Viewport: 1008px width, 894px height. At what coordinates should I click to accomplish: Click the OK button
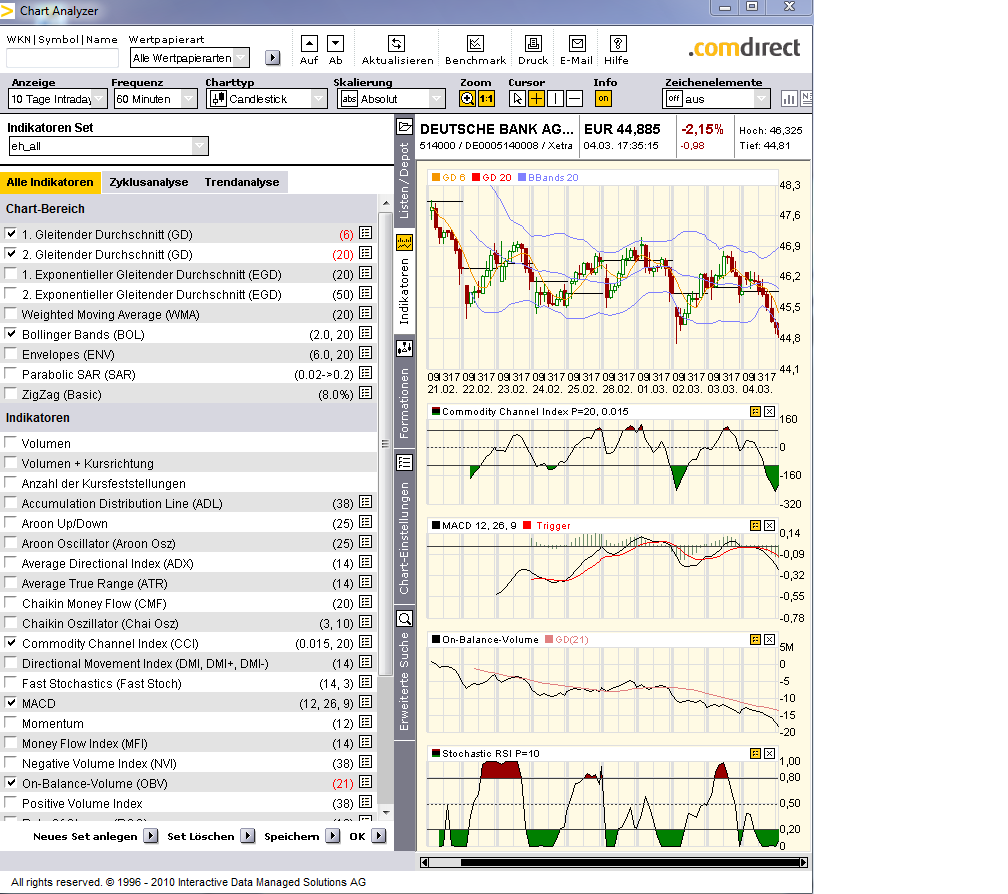pyautogui.click(x=368, y=836)
